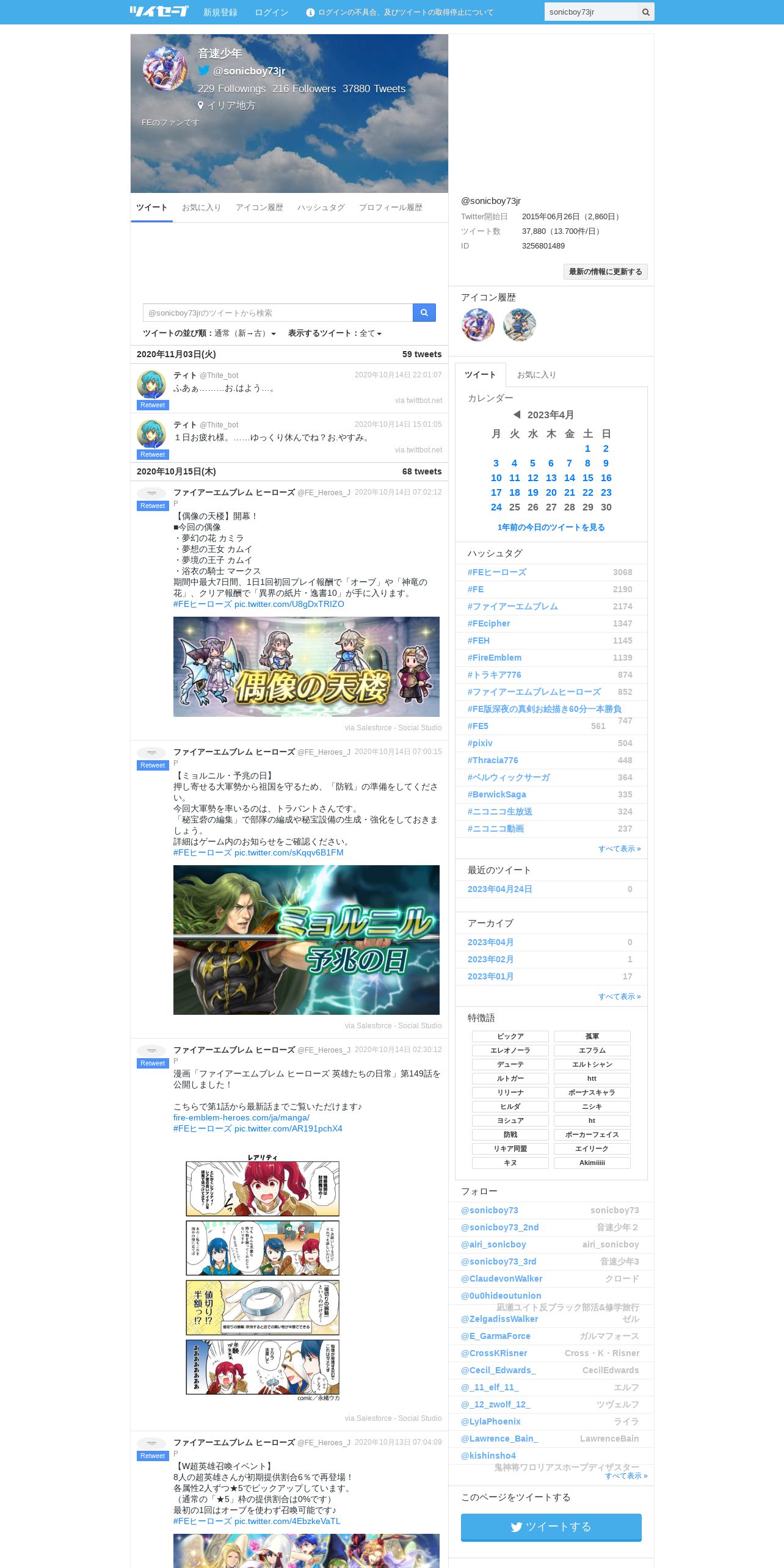Open the プロフィール履歴 tab
Screen dimensions: 784x1568
tap(391, 208)
